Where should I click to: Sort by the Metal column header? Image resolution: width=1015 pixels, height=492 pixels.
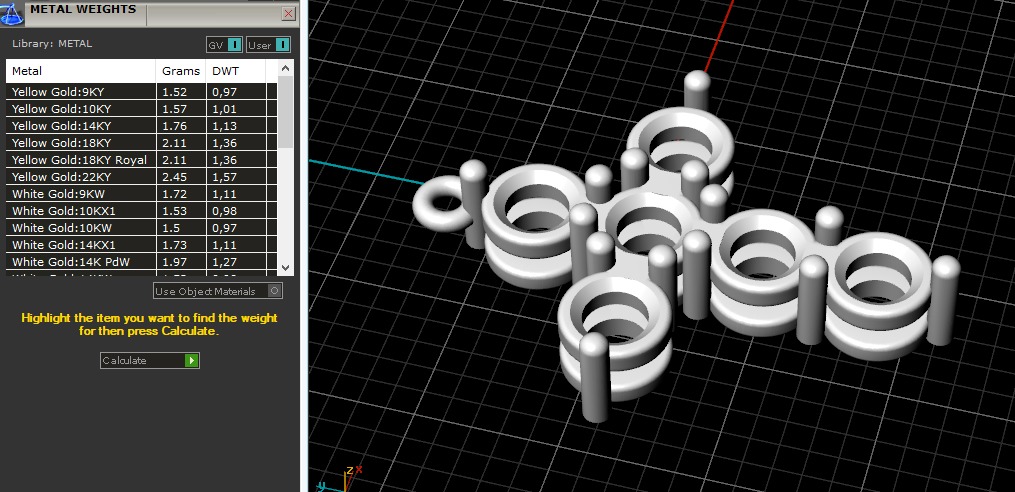[81, 71]
